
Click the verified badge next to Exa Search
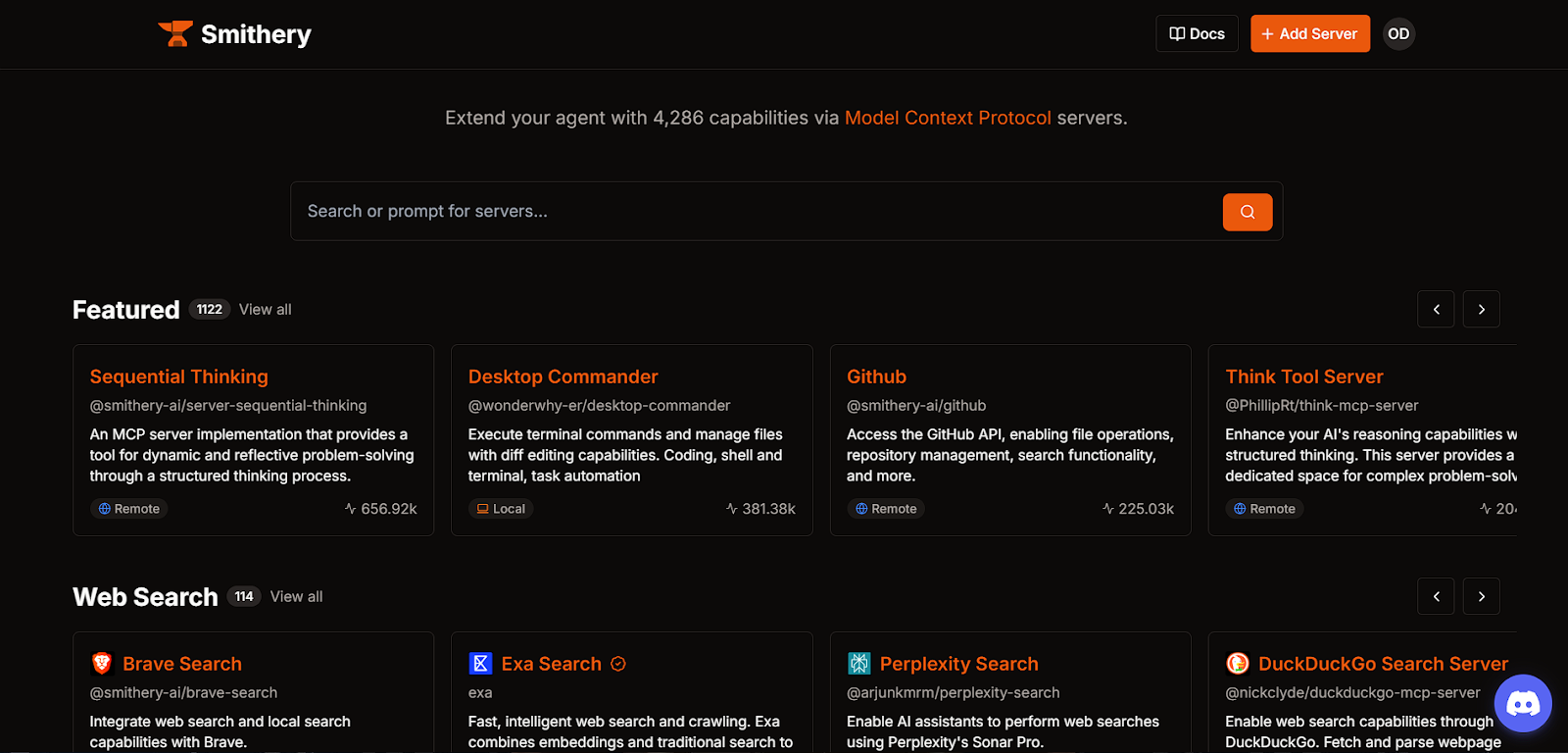(x=618, y=664)
